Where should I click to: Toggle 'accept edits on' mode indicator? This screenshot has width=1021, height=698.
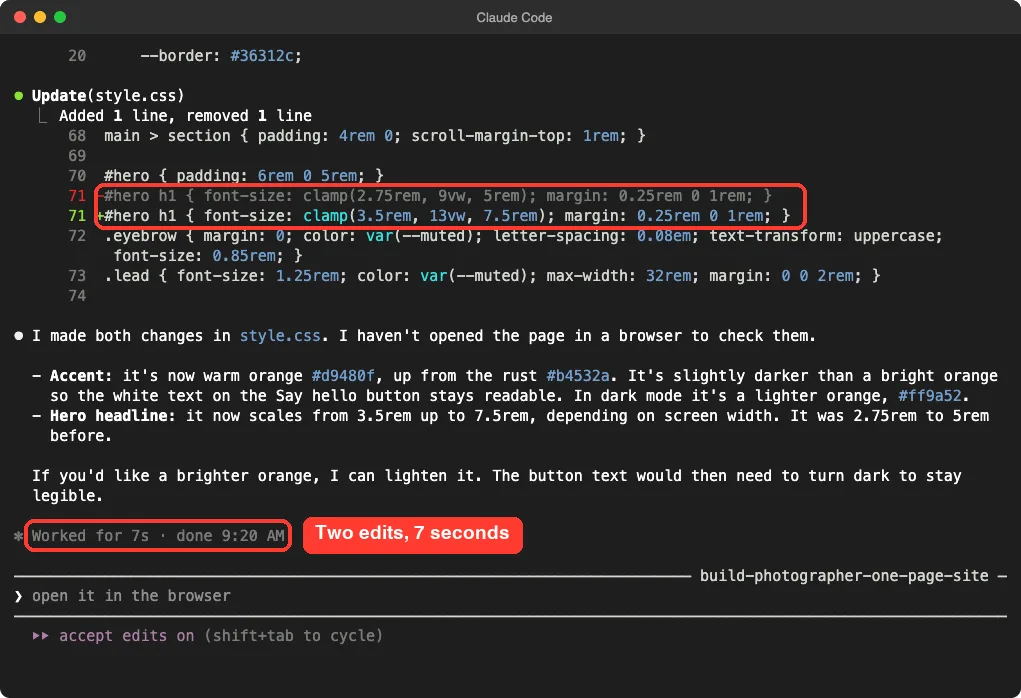point(126,635)
